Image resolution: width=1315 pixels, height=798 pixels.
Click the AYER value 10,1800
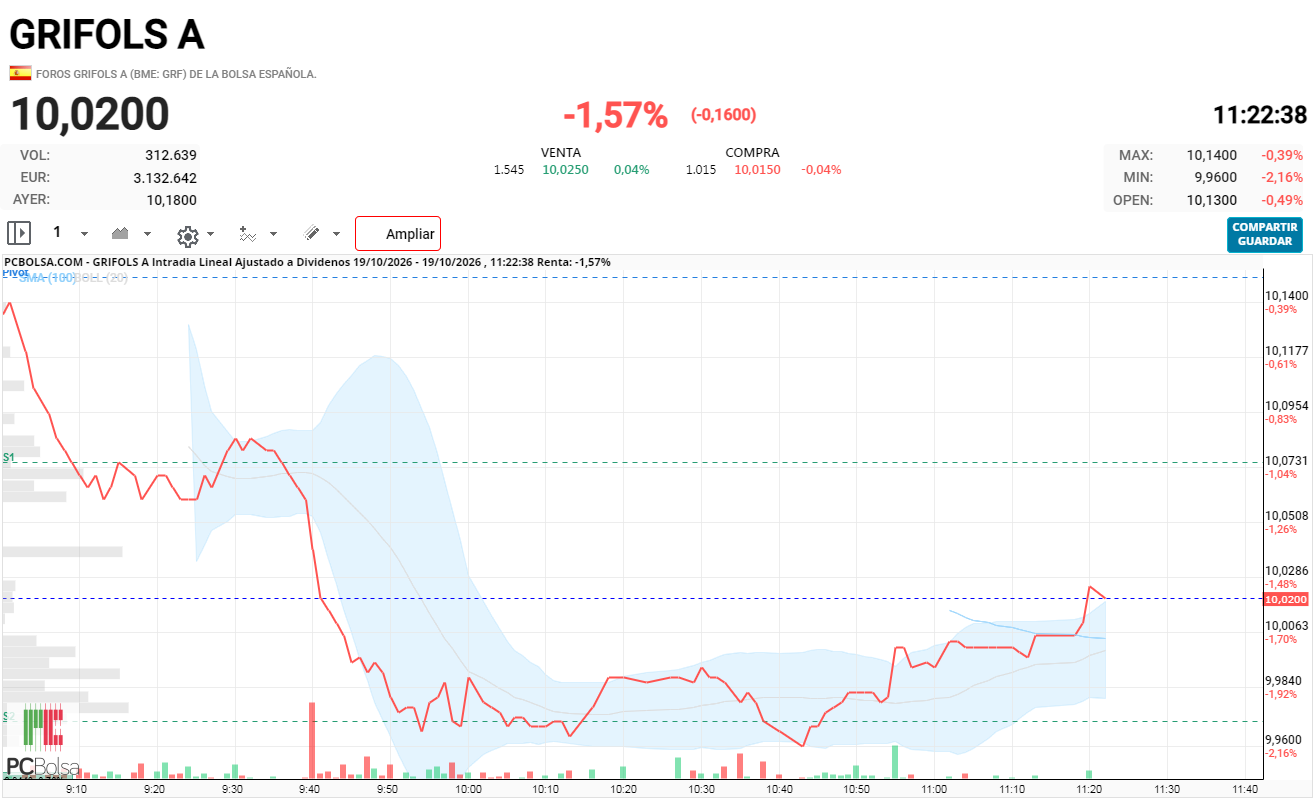point(172,199)
